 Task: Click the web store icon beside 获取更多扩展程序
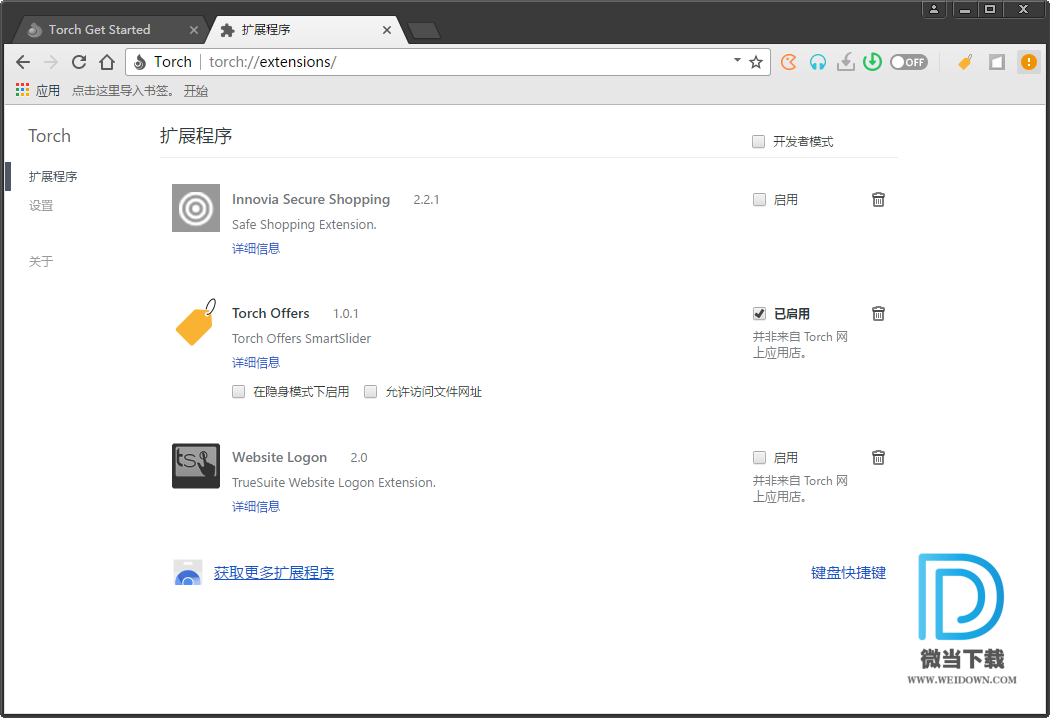pos(188,573)
